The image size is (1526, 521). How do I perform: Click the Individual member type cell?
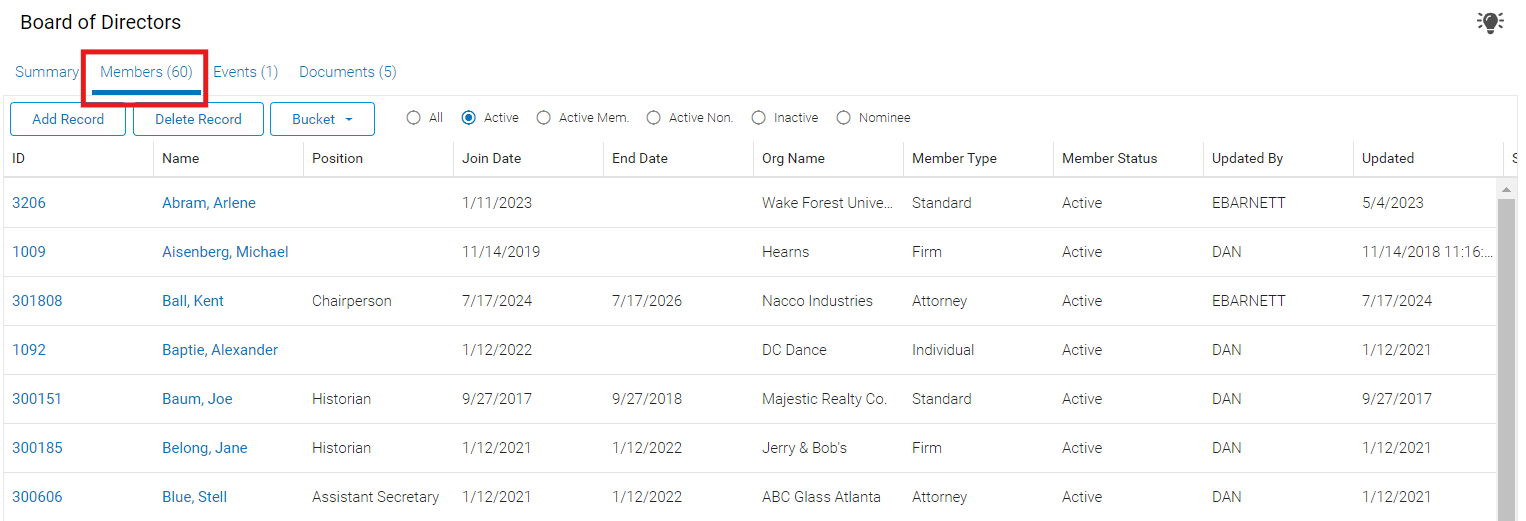[x=943, y=350]
